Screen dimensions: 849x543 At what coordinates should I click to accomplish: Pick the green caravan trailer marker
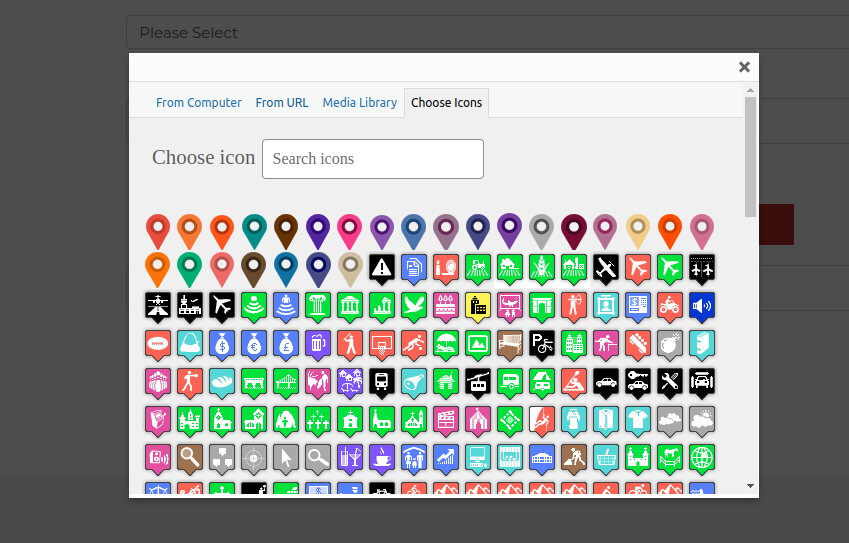pyautogui.click(x=510, y=382)
